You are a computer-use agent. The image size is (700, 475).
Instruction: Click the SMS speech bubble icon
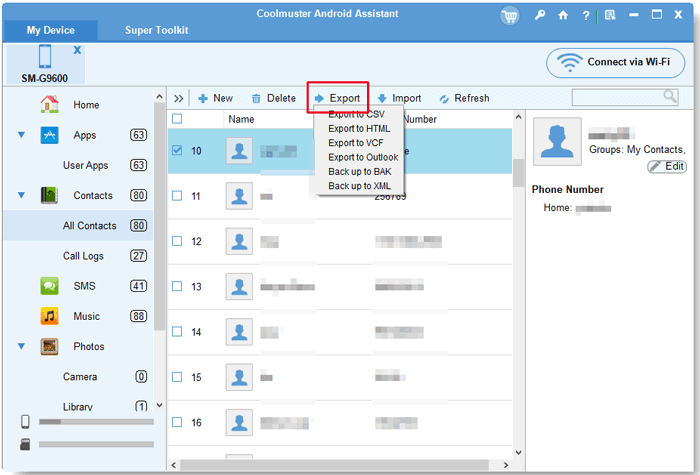pyautogui.click(x=49, y=286)
